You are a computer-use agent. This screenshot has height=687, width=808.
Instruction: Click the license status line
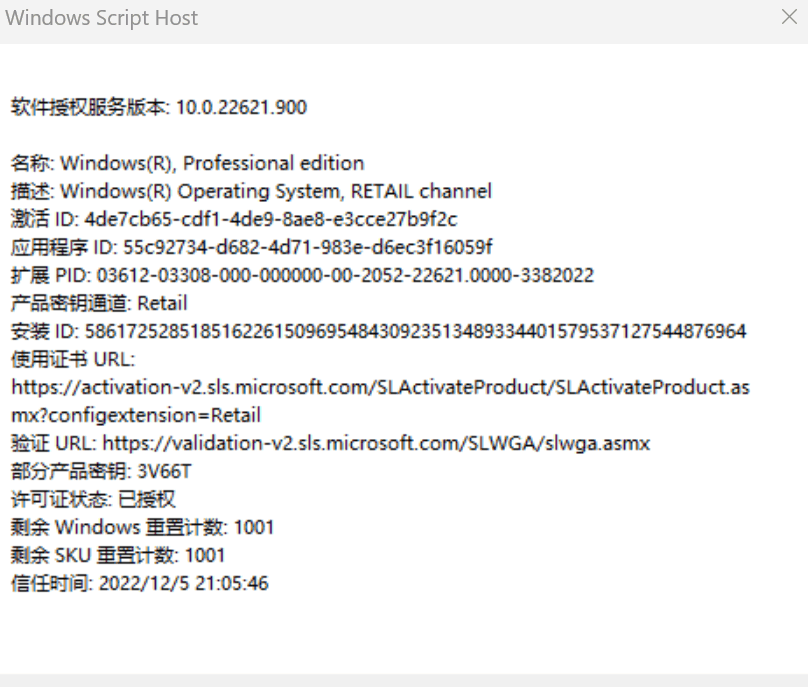click(93, 499)
